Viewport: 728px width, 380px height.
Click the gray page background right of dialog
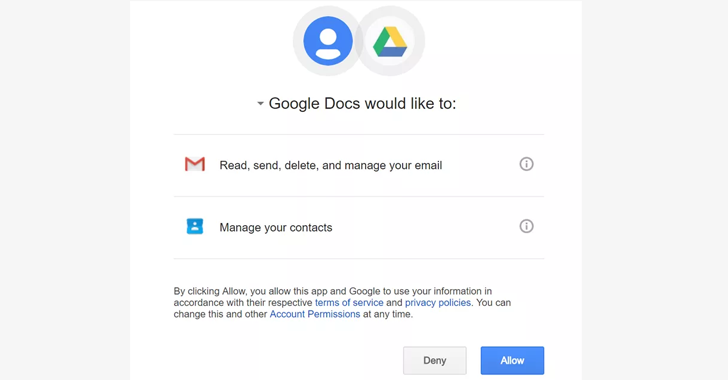[655, 190]
